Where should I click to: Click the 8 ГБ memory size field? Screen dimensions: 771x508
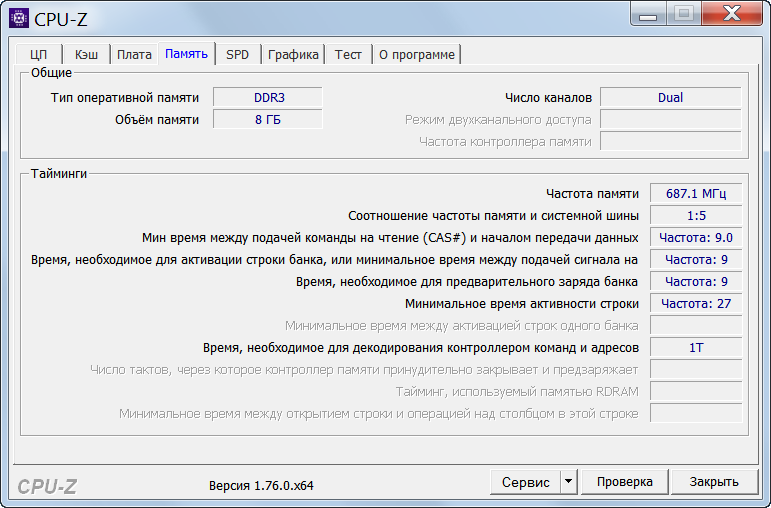[268, 120]
